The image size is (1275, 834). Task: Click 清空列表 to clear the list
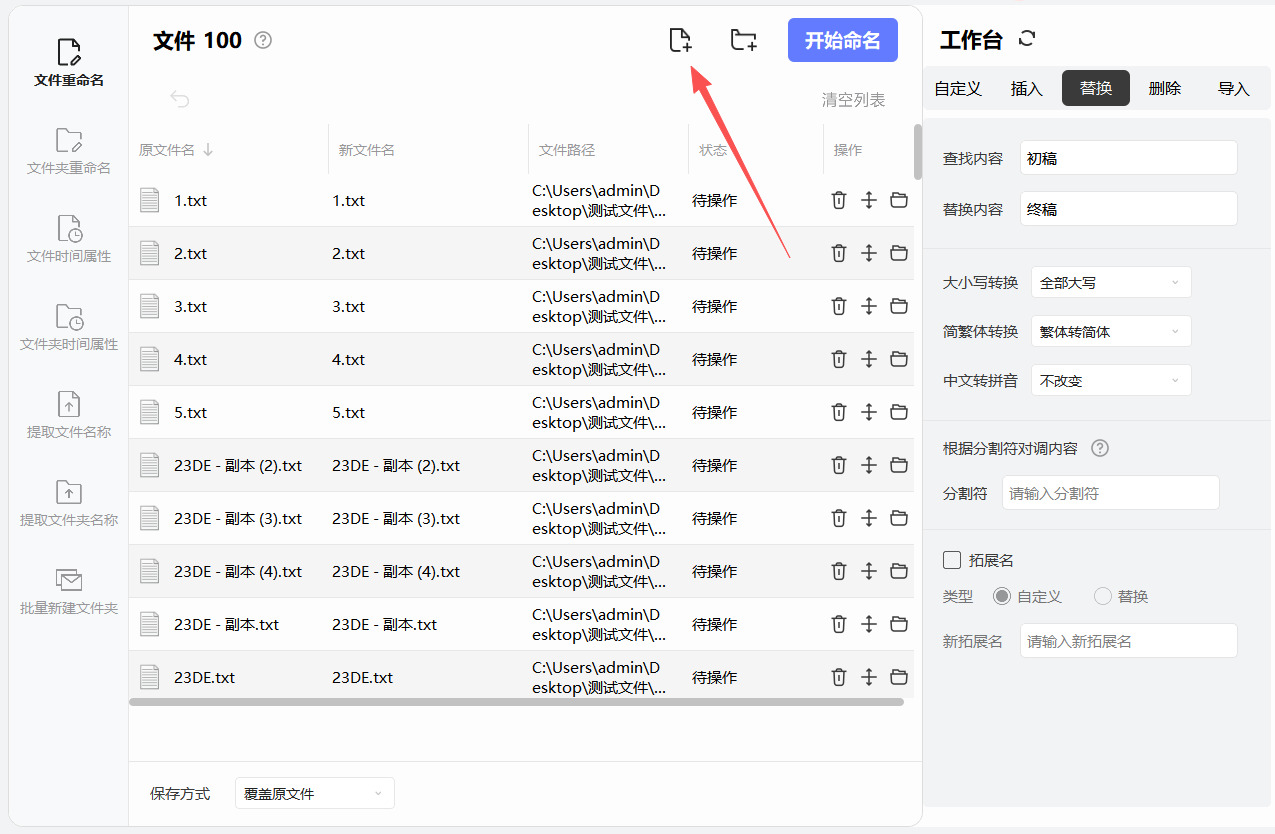(x=853, y=100)
